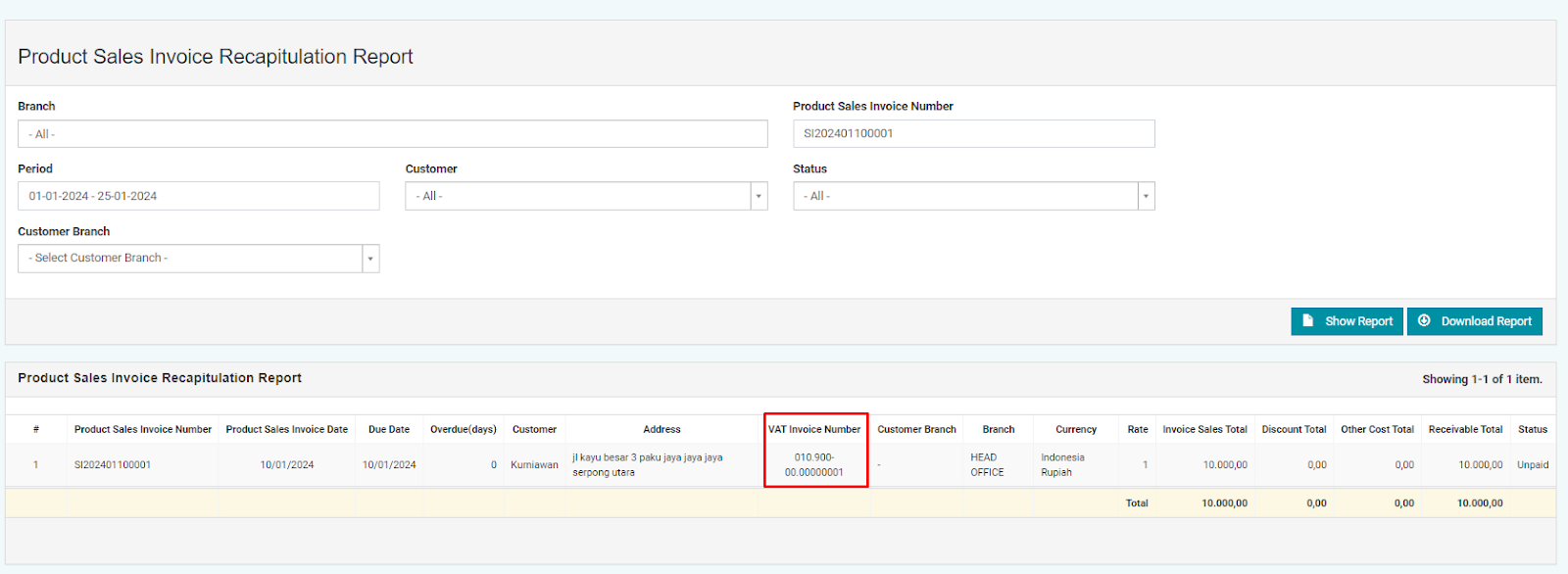This screenshot has height=574, width=1568.
Task: Open the Customer dropdown arrow
Action: 759,196
